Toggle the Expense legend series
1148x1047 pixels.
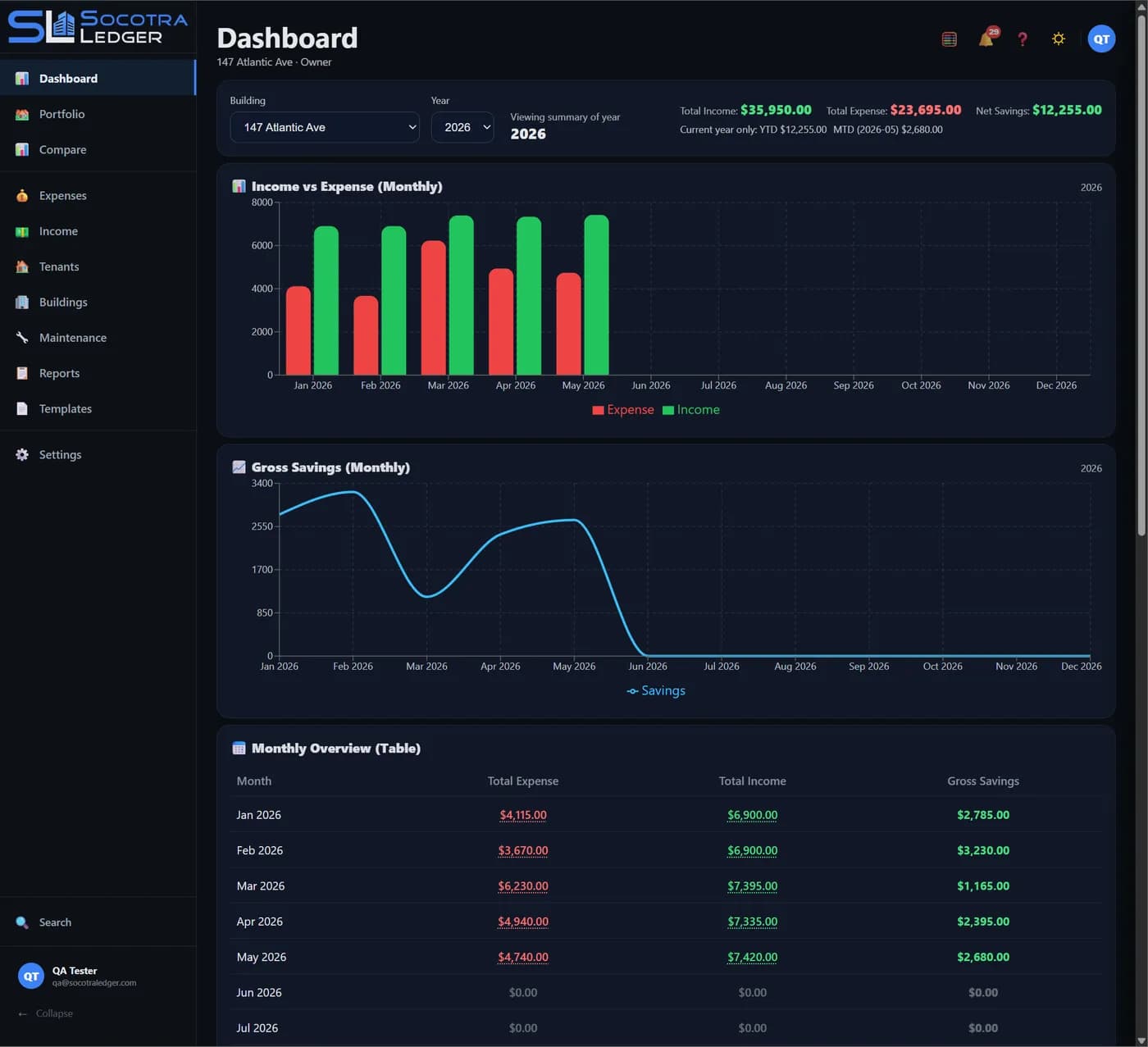pos(623,410)
